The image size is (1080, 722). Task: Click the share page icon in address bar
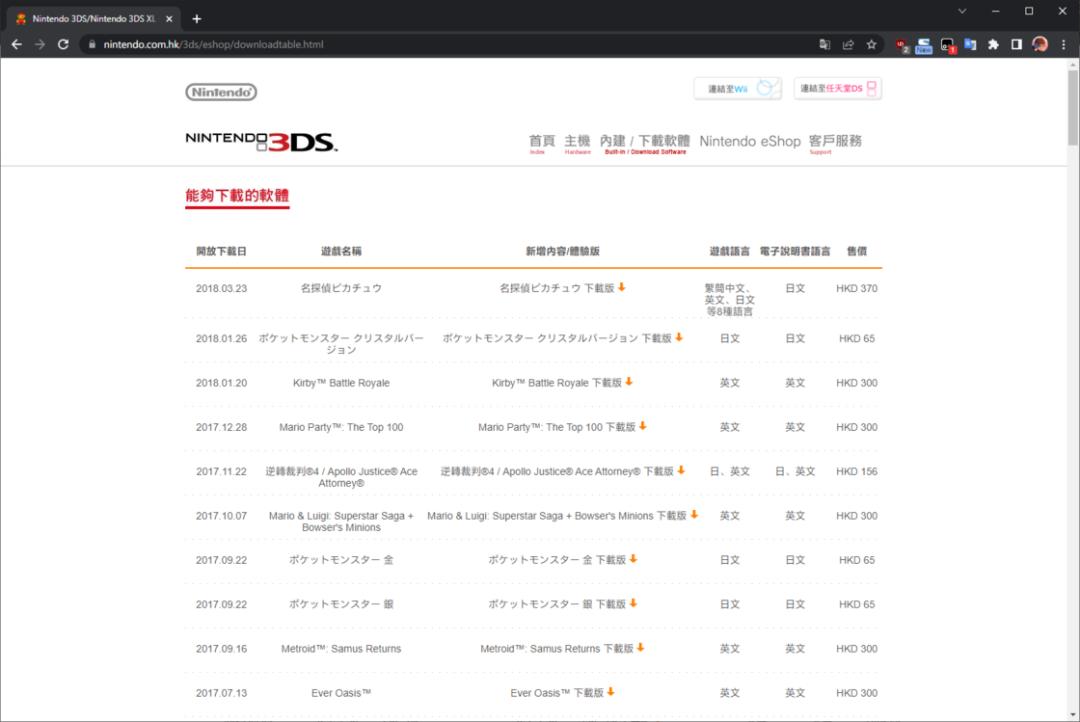[x=848, y=44]
